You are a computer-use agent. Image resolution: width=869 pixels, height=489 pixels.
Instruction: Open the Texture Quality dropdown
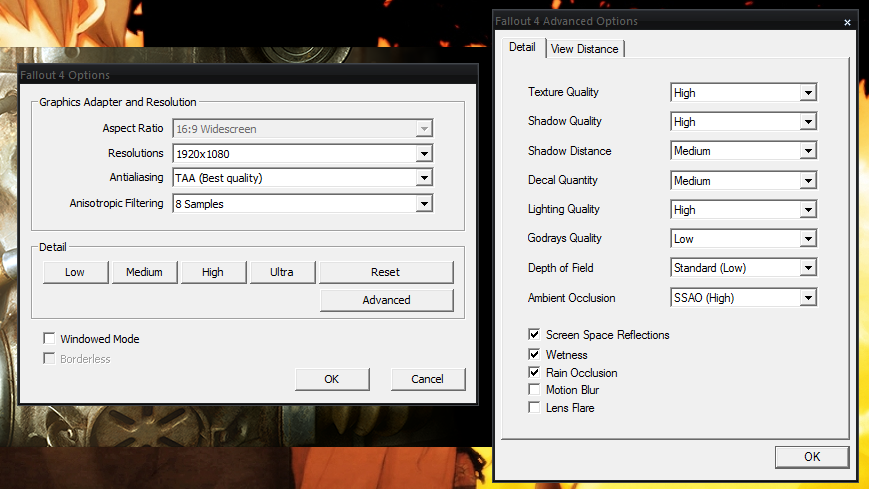pyautogui.click(x=743, y=93)
